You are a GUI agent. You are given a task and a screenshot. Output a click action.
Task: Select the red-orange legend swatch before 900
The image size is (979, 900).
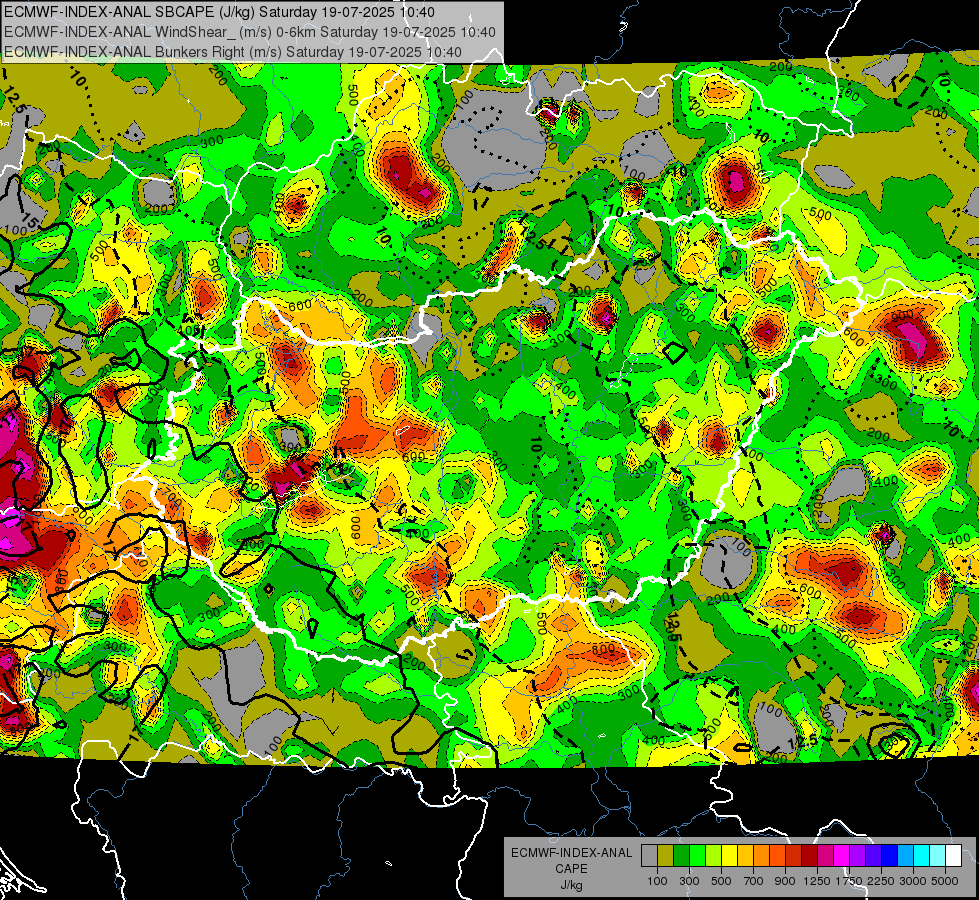tap(777, 855)
